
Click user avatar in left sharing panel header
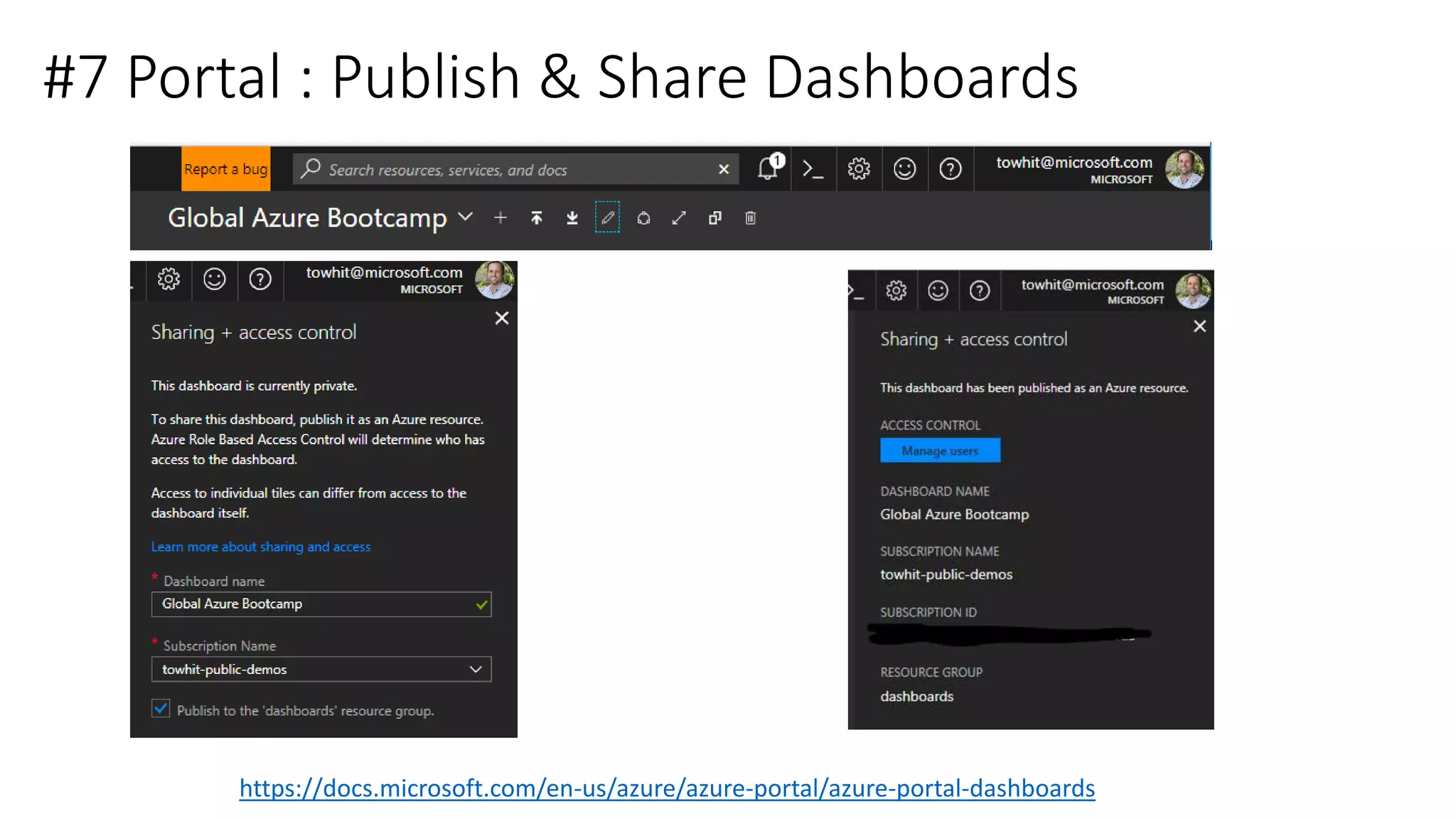[494, 279]
